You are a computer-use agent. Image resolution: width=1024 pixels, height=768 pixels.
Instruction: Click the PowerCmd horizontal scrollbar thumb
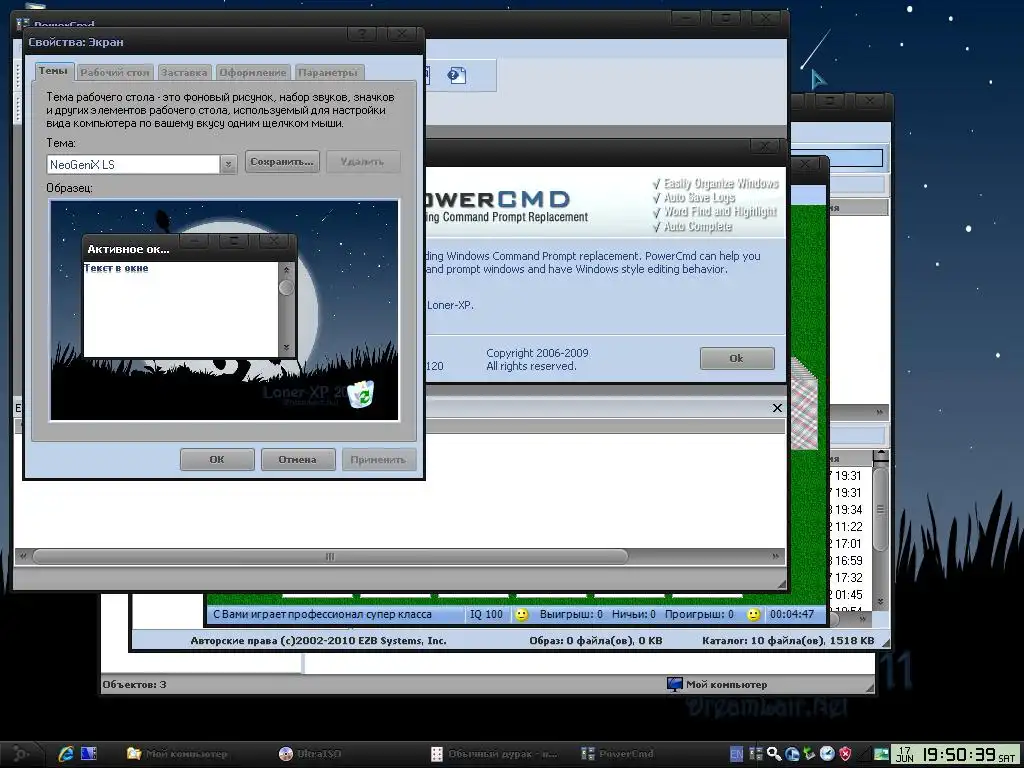(x=330, y=556)
